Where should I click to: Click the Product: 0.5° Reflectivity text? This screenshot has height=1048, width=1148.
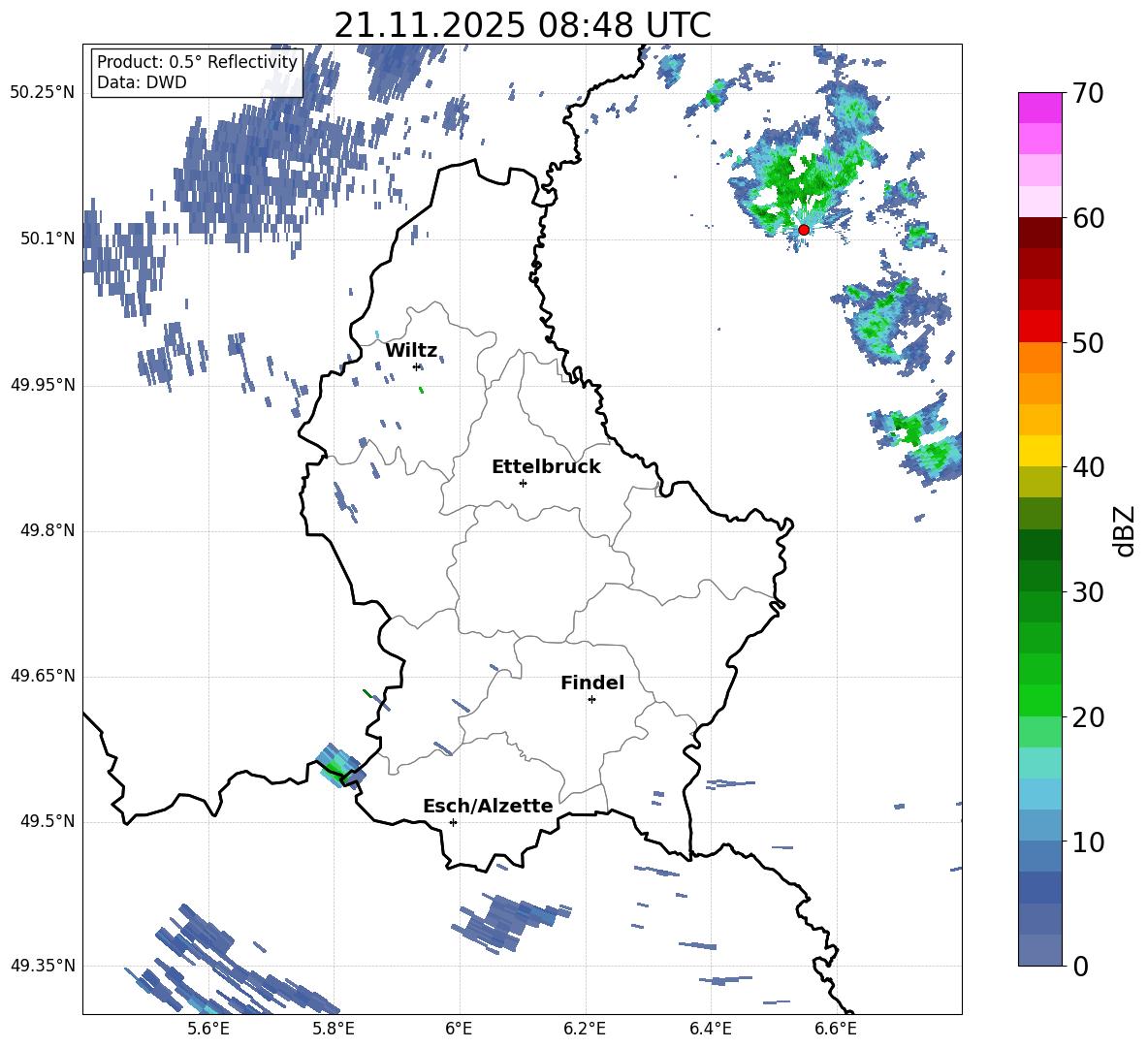(x=197, y=61)
